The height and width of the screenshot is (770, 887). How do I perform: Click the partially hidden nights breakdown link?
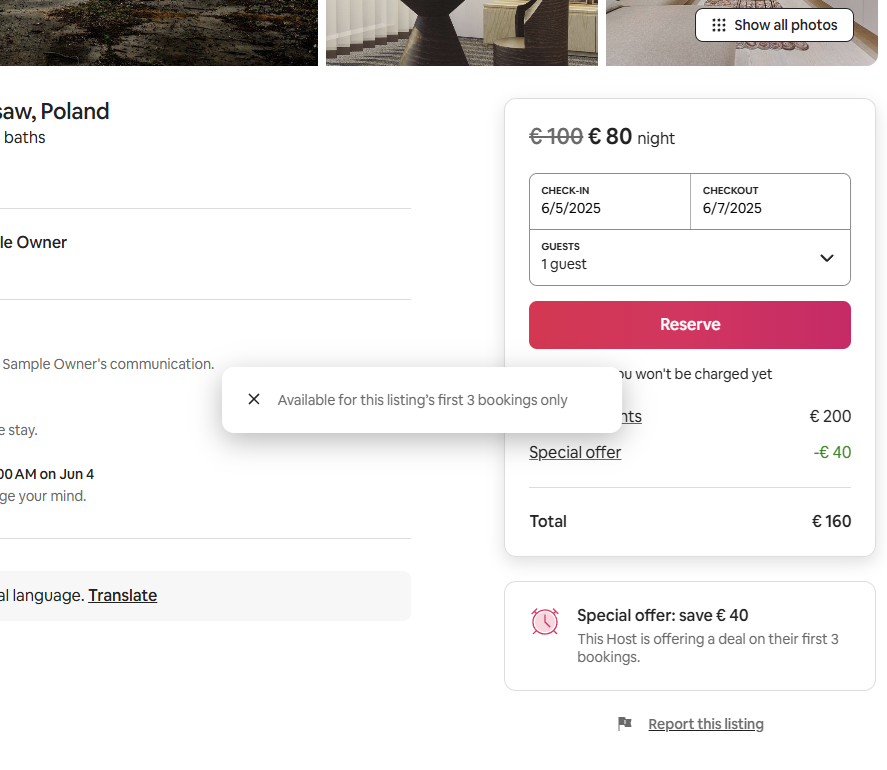pos(631,416)
